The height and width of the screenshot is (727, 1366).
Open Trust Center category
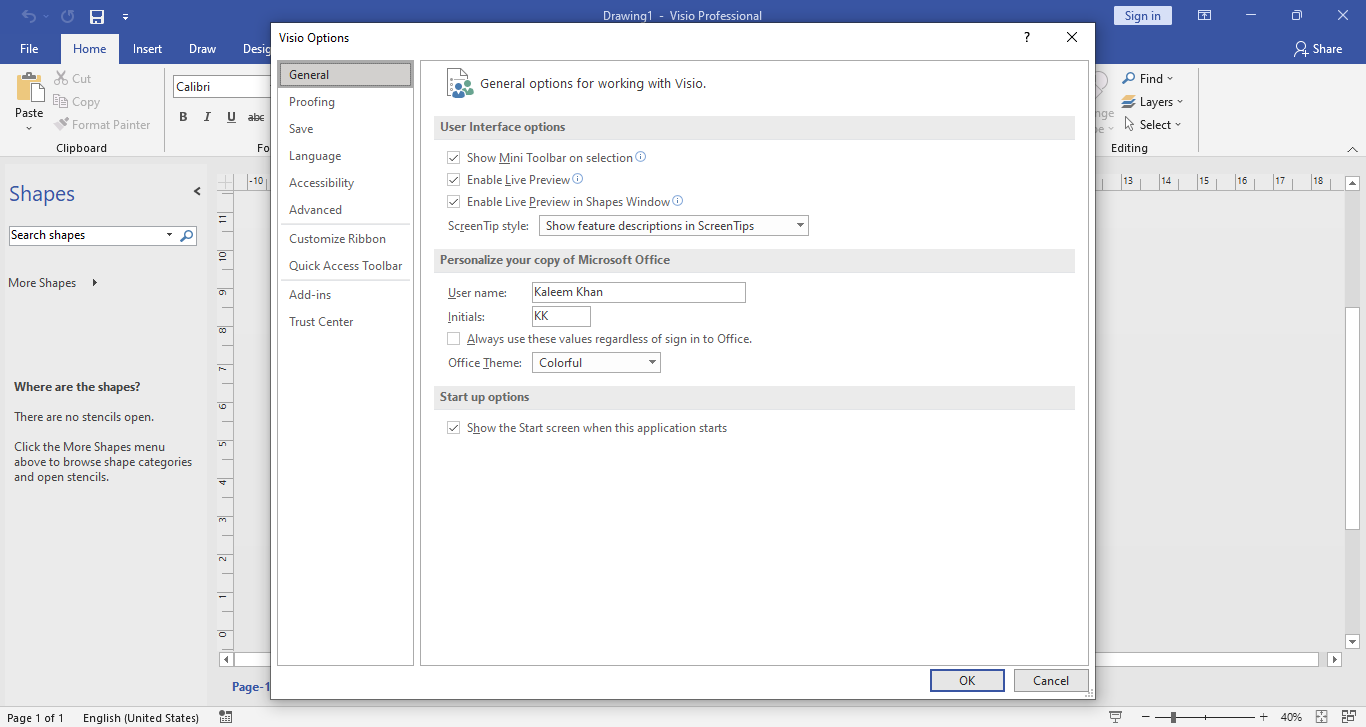tap(344, 322)
